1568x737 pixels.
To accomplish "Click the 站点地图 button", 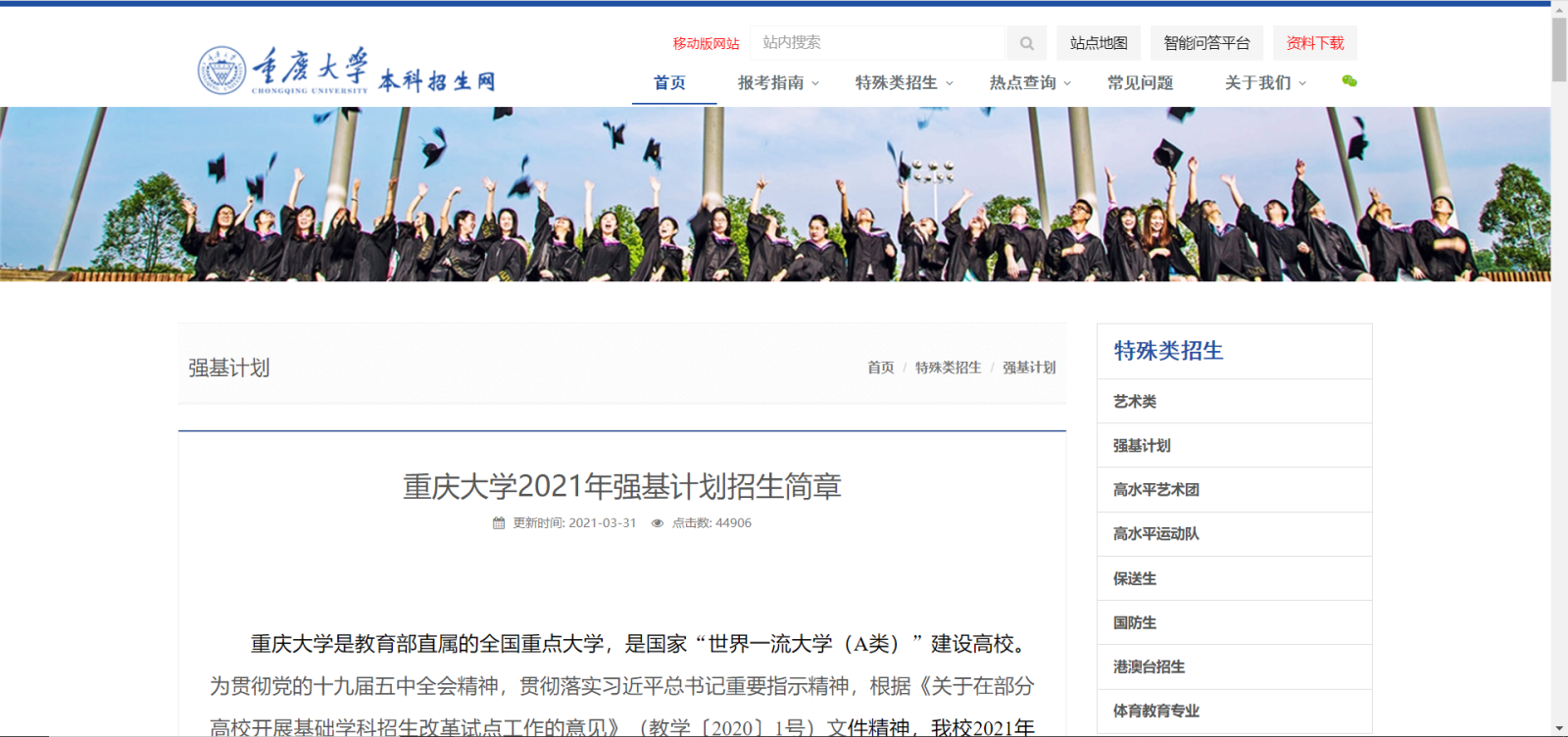I will pyautogui.click(x=1099, y=43).
